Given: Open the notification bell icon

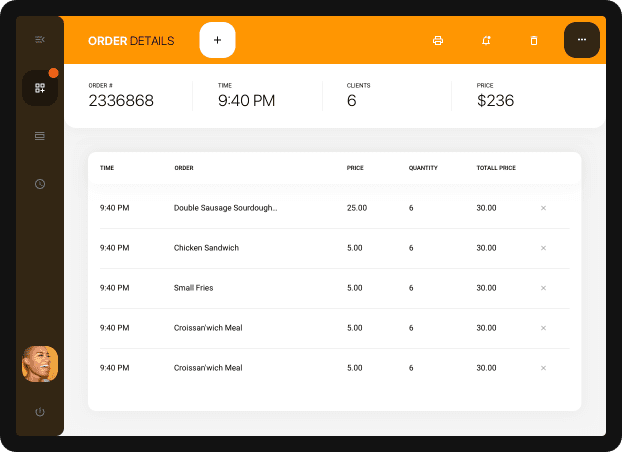Looking at the screenshot, I should tap(486, 40).
